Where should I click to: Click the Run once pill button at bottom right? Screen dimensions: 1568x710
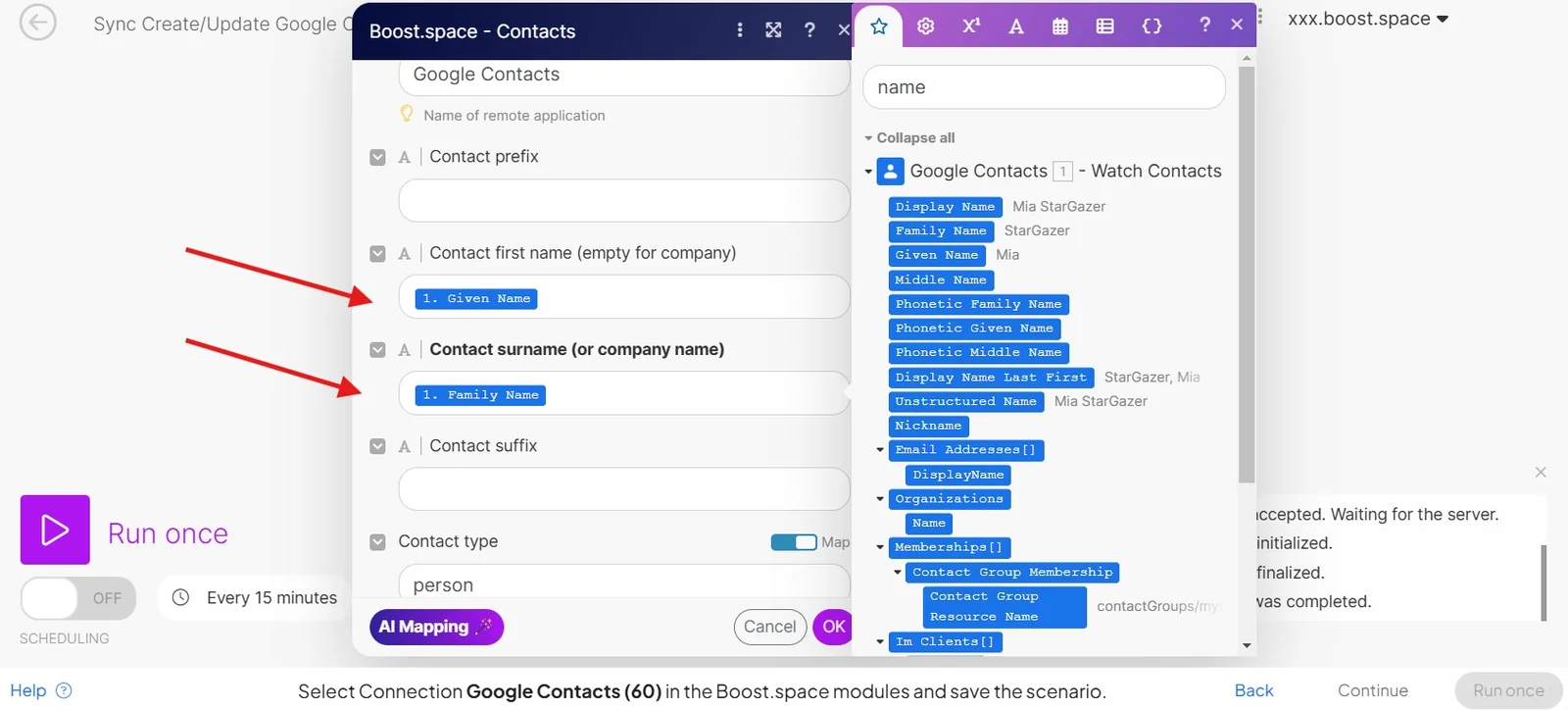[1508, 690]
